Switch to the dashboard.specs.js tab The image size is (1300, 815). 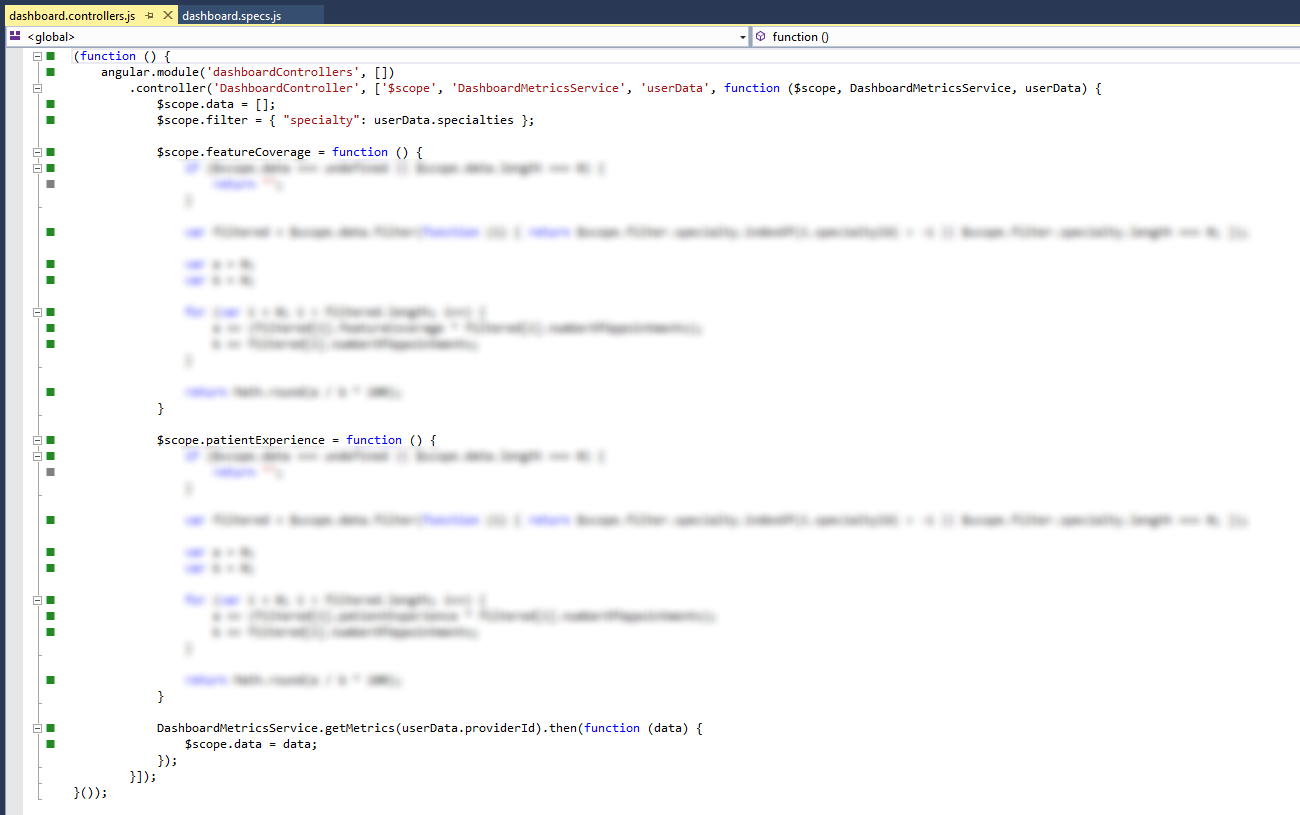pos(232,16)
